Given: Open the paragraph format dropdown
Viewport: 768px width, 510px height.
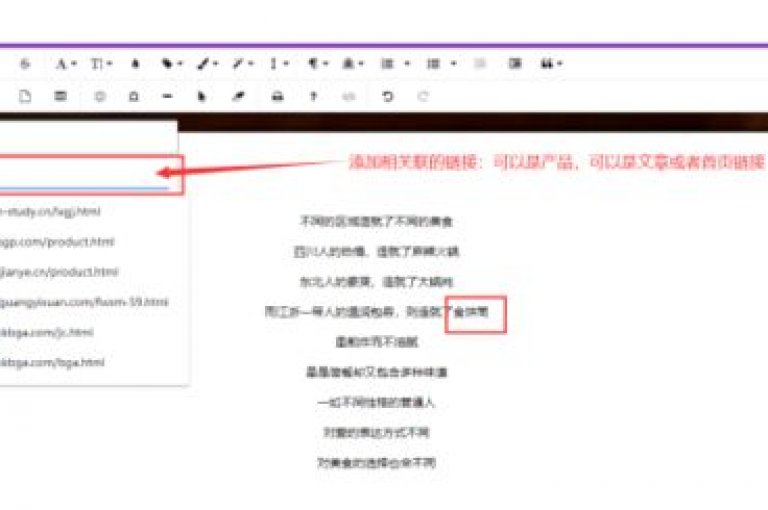Looking at the screenshot, I should (x=317, y=64).
